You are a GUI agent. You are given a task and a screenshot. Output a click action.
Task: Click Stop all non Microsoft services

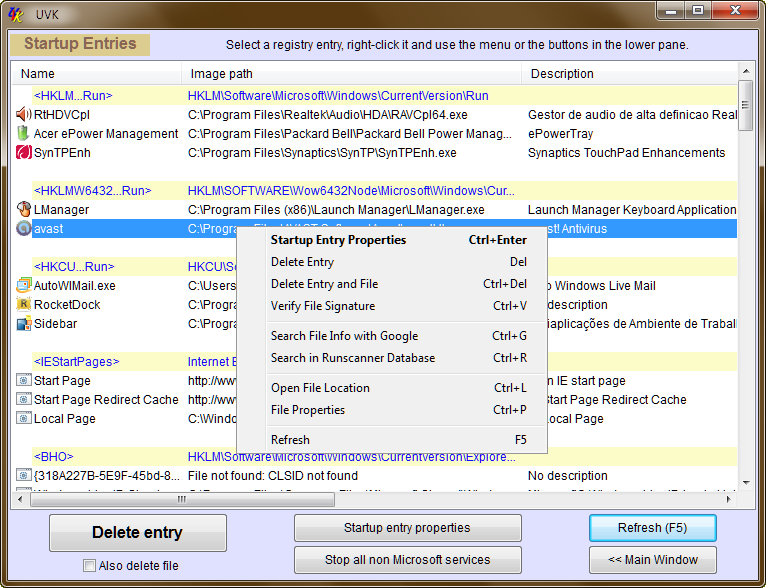pyautogui.click(x=407, y=560)
